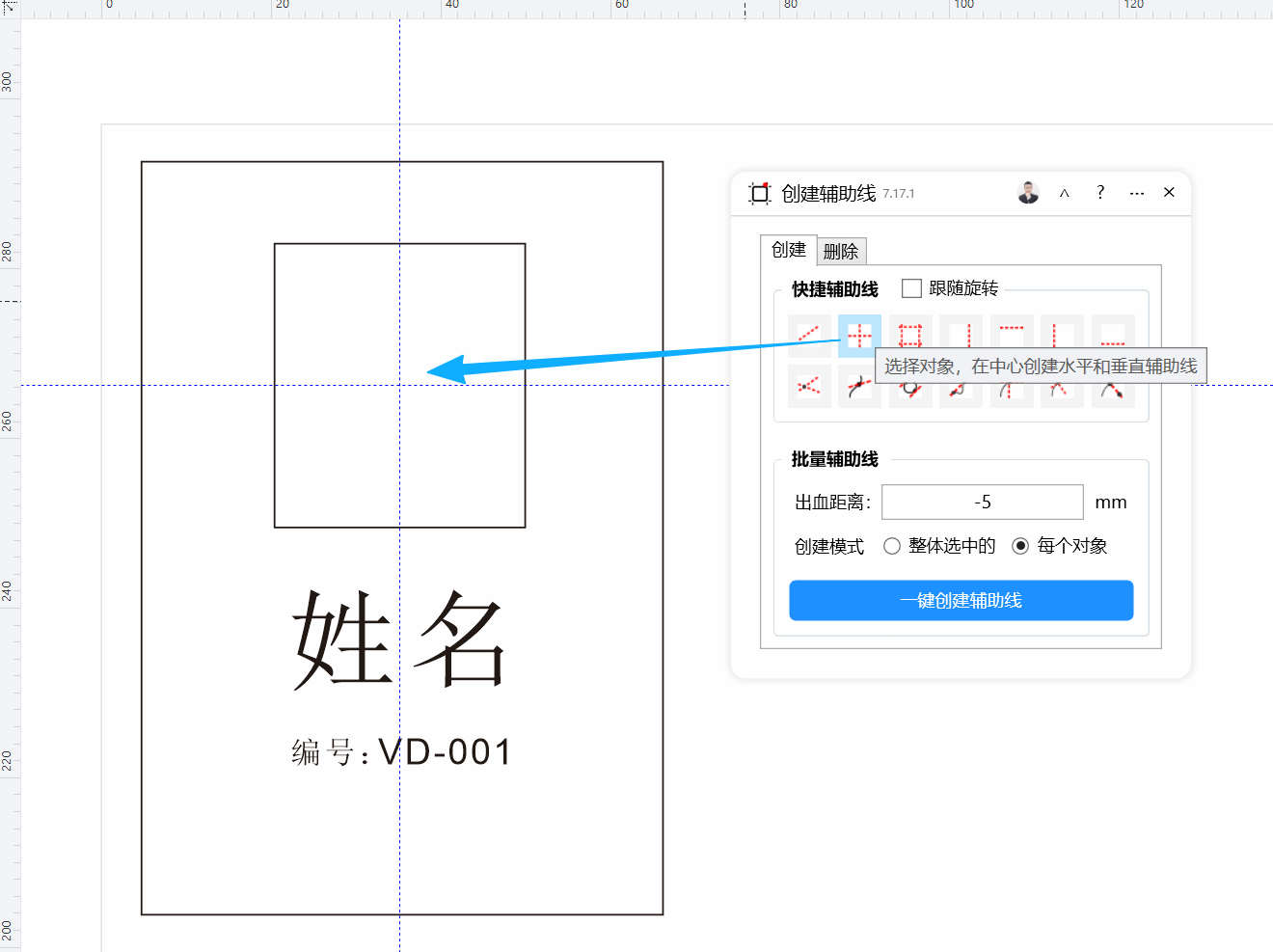Viewport: 1273px width, 952px height.
Task: Select the 姓名 text on canvas
Action: [399, 639]
